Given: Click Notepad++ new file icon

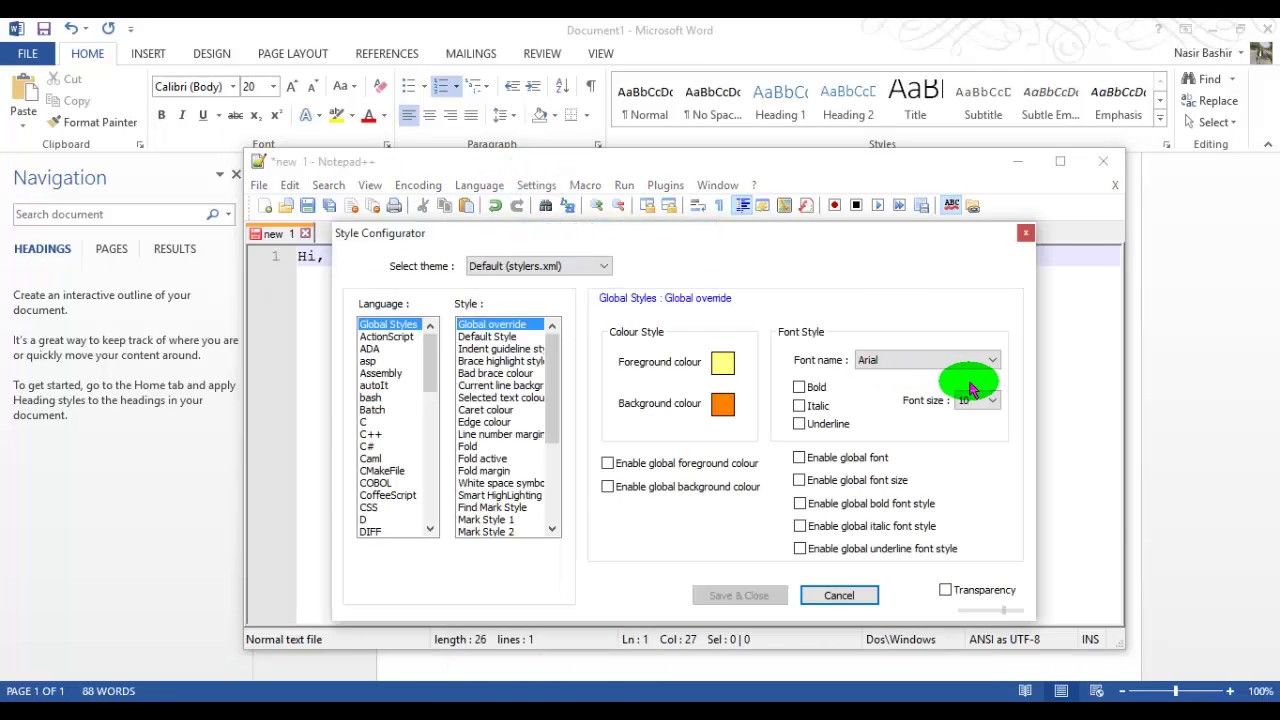Looking at the screenshot, I should (265, 205).
